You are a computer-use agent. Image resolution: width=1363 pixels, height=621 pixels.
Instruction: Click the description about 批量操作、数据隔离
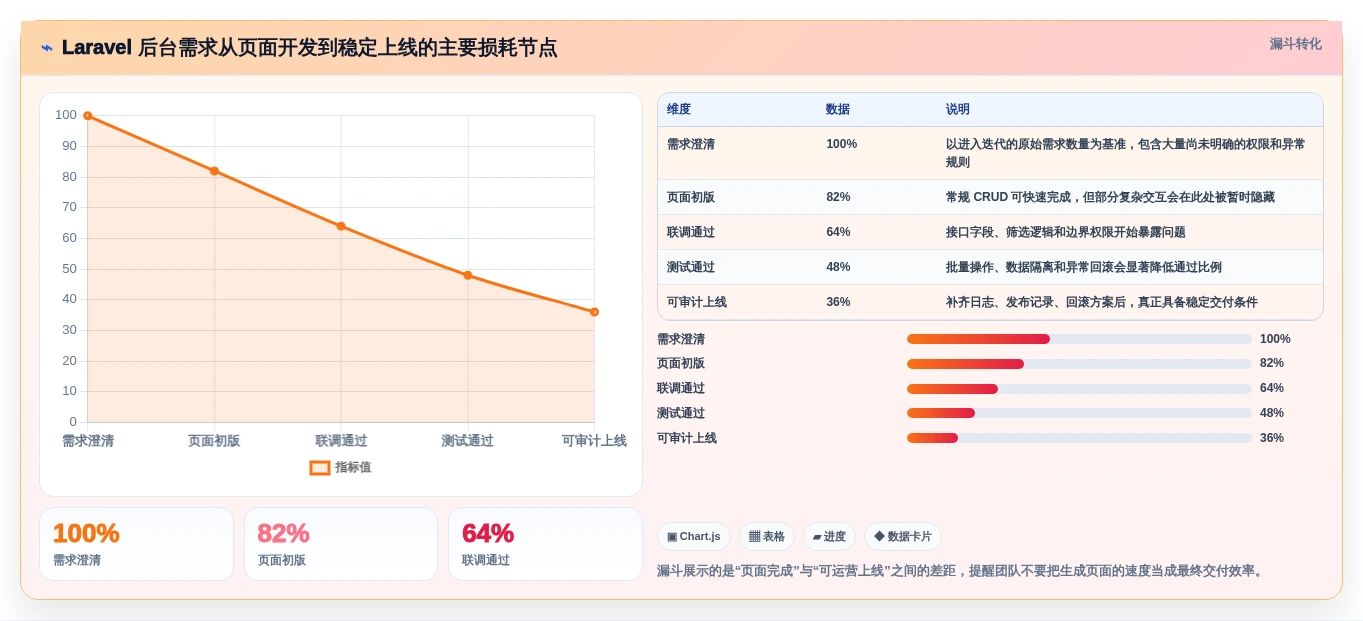pos(1084,267)
